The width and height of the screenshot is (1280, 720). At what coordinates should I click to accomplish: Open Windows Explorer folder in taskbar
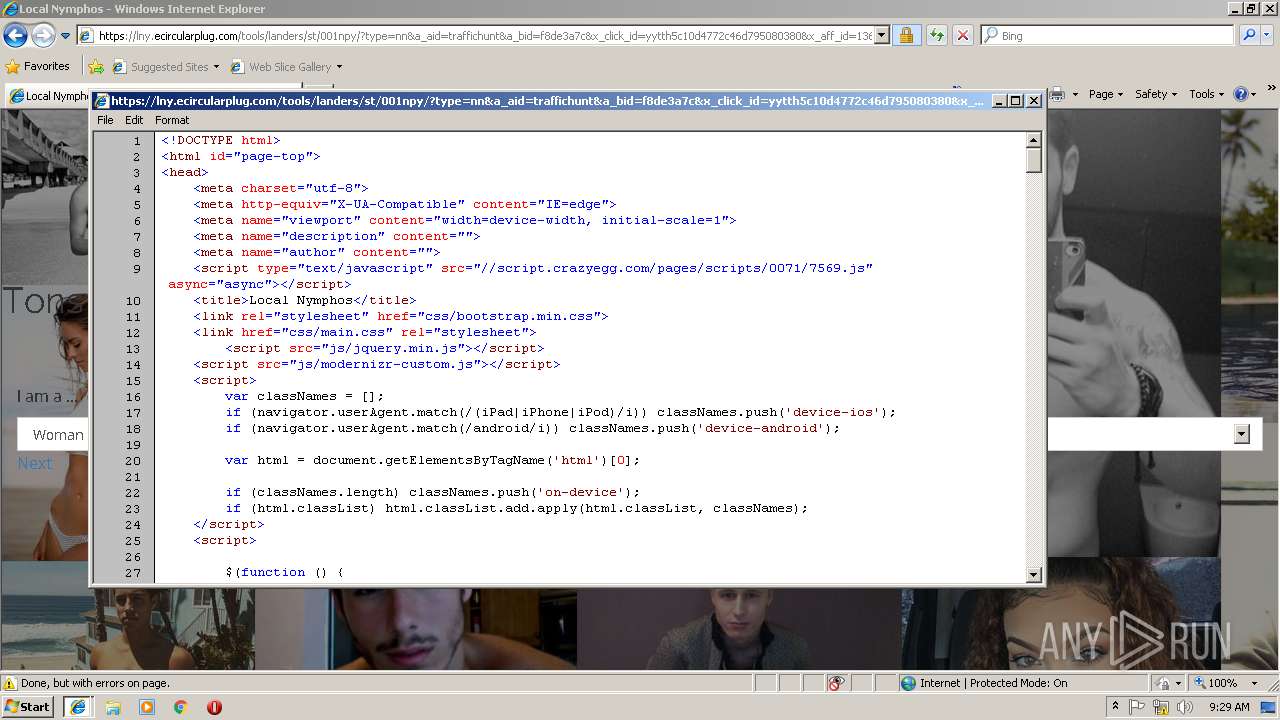(113, 707)
